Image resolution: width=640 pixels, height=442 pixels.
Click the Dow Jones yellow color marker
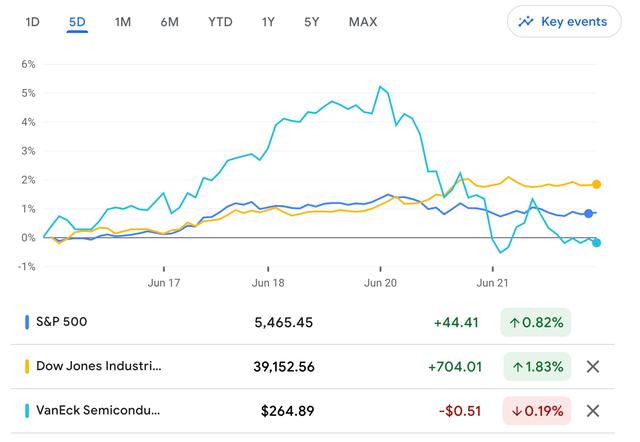coord(27,366)
